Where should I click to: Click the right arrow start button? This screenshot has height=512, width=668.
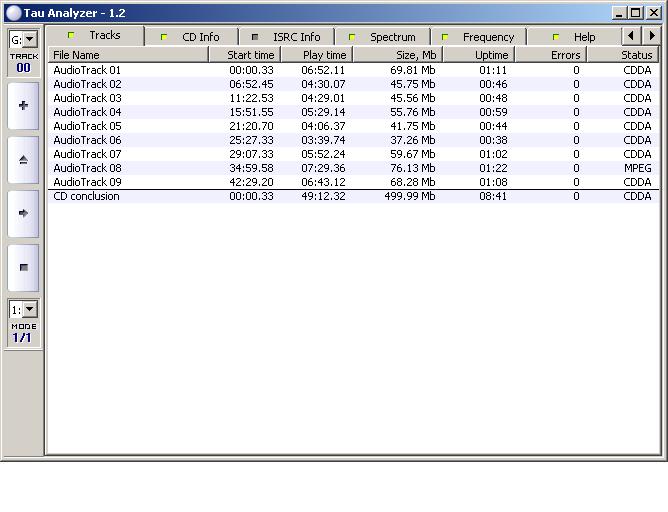[23, 213]
